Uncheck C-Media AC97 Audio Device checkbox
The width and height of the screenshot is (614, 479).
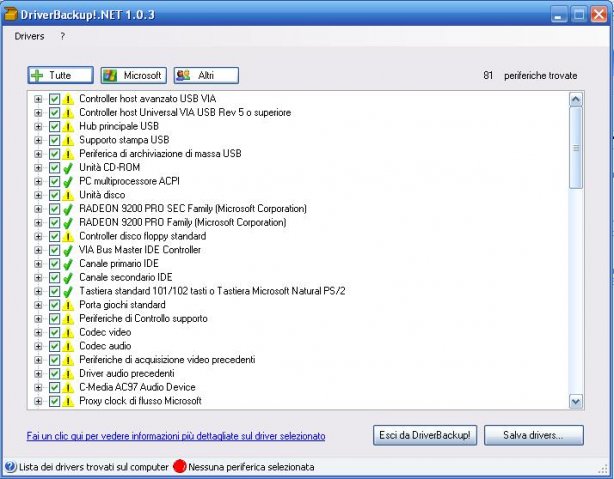[54, 387]
